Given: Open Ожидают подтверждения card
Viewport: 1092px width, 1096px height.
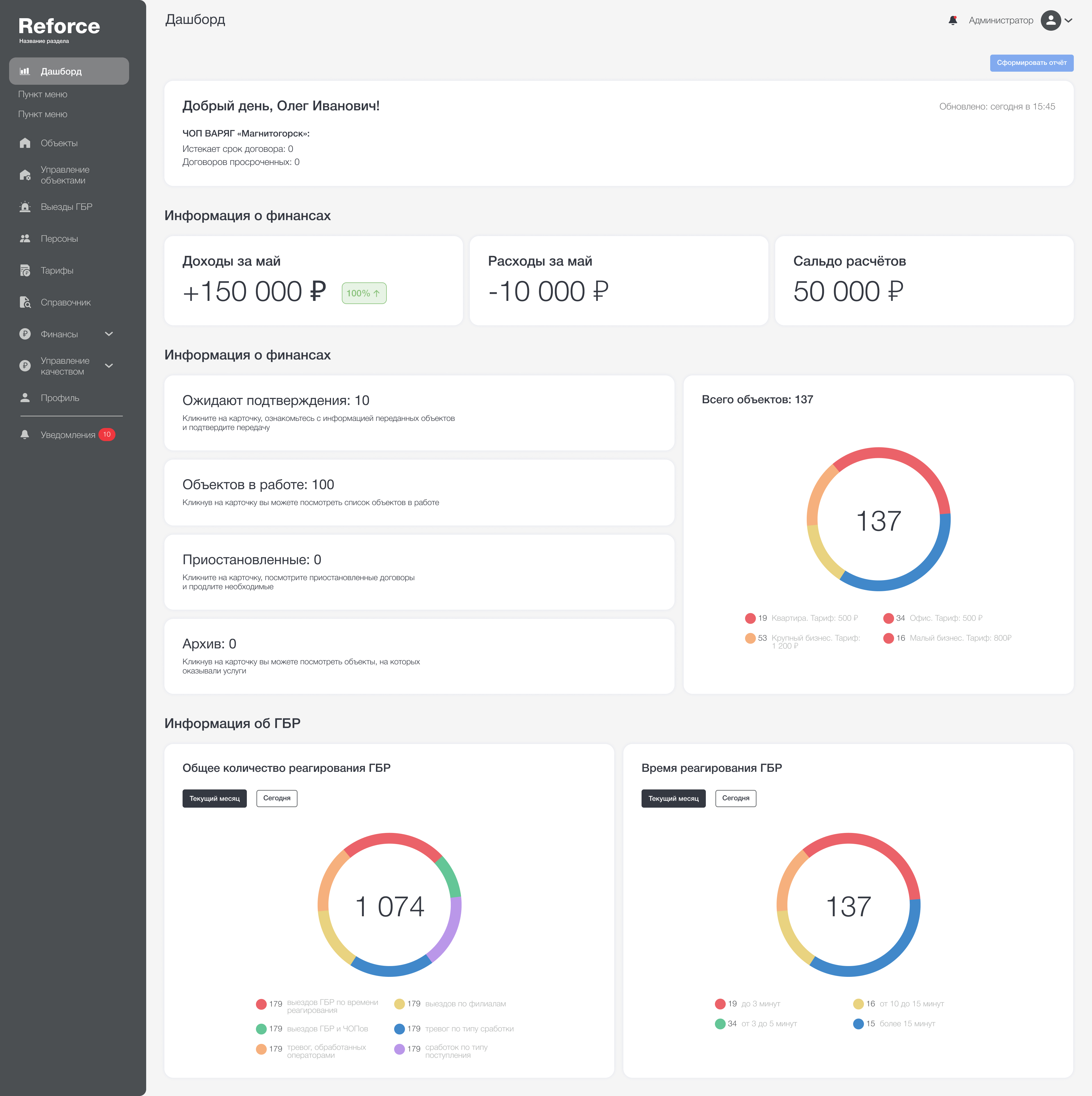Looking at the screenshot, I should pyautogui.click(x=419, y=413).
